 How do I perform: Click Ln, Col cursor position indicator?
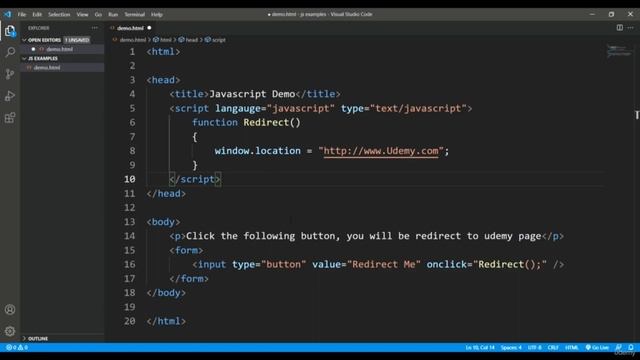[480, 347]
